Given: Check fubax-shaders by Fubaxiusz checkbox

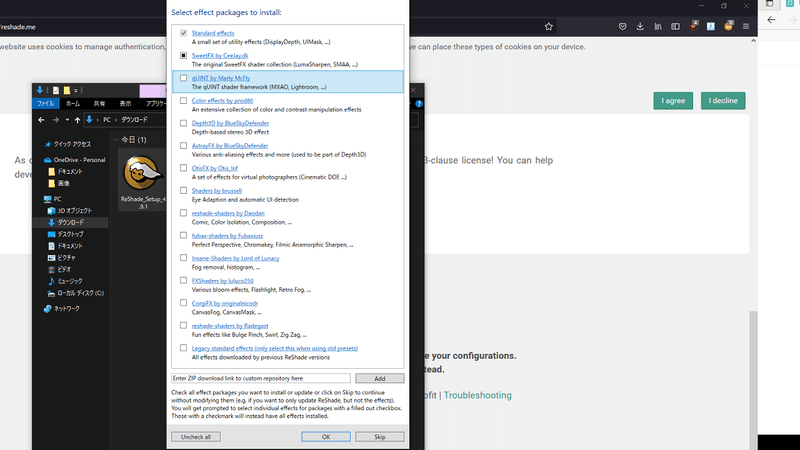Looking at the screenshot, I should click(x=183, y=235).
